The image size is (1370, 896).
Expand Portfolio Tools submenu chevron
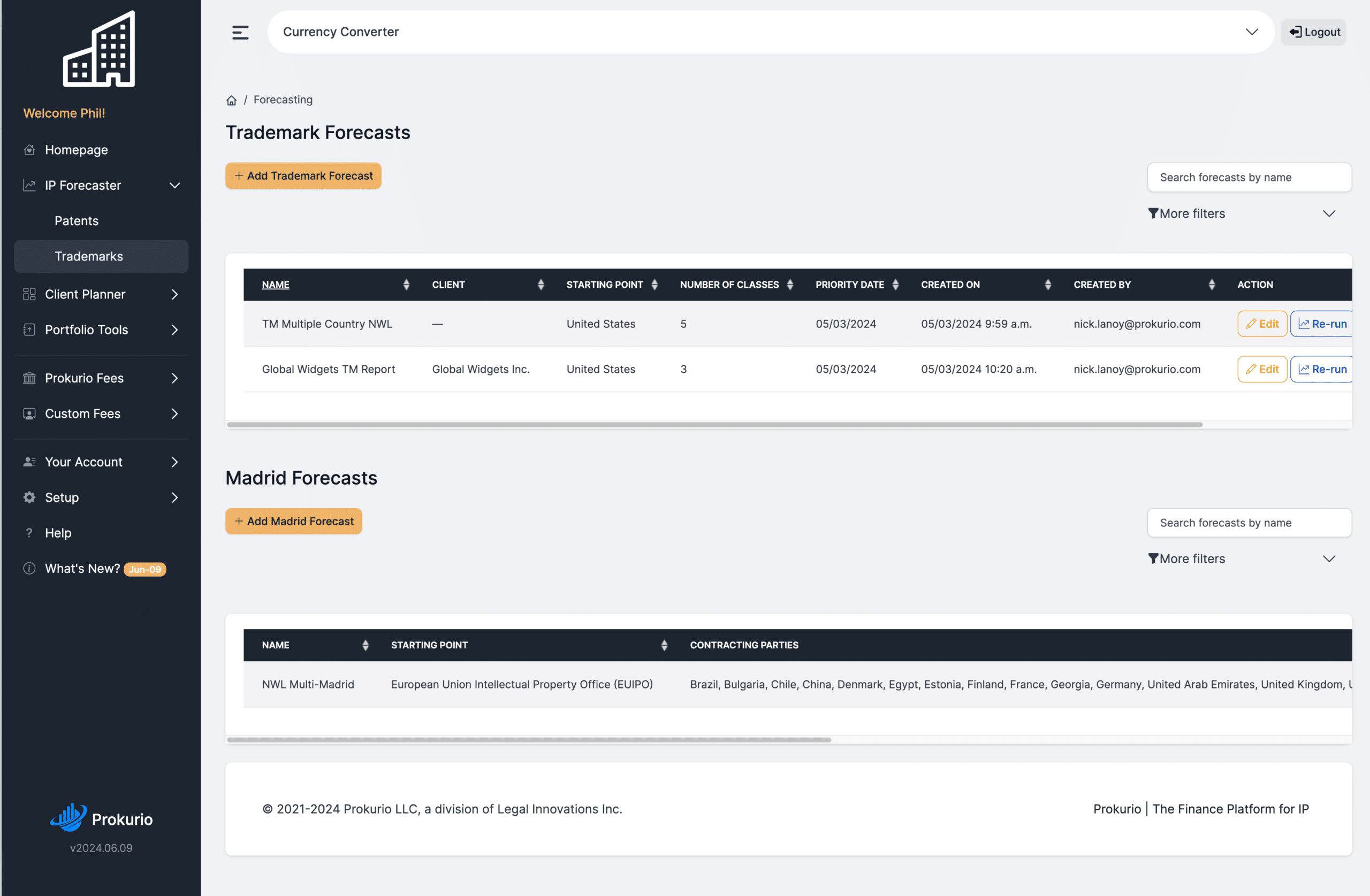point(175,330)
